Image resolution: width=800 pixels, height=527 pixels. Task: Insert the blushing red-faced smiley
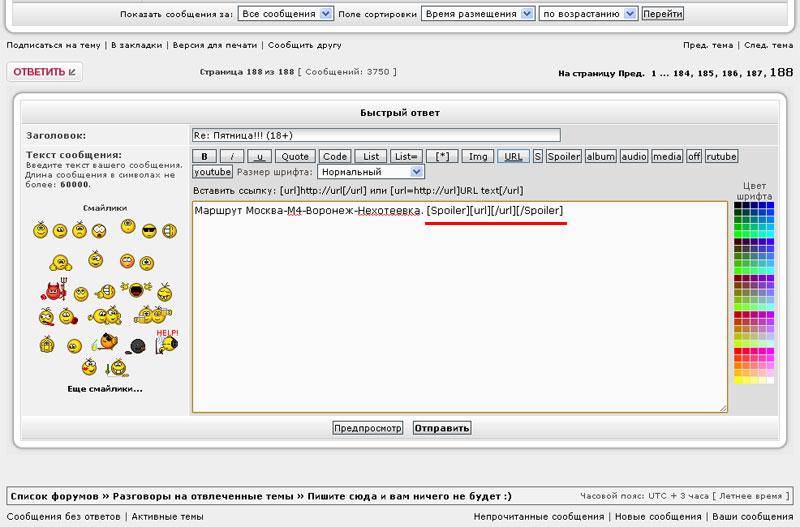pos(129,262)
